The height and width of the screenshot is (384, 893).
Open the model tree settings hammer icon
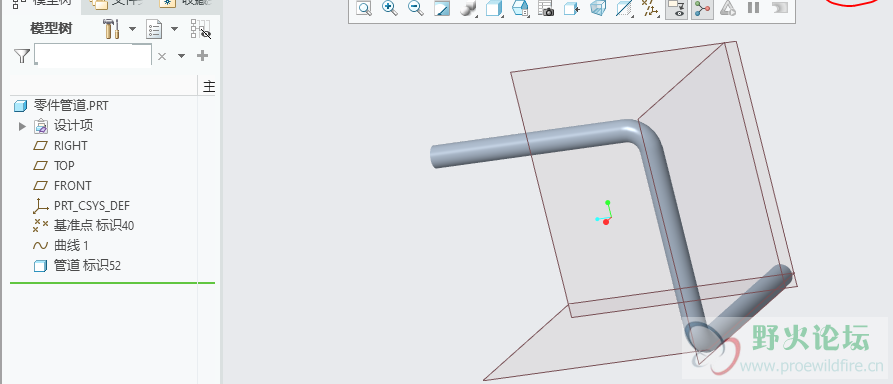(112, 29)
